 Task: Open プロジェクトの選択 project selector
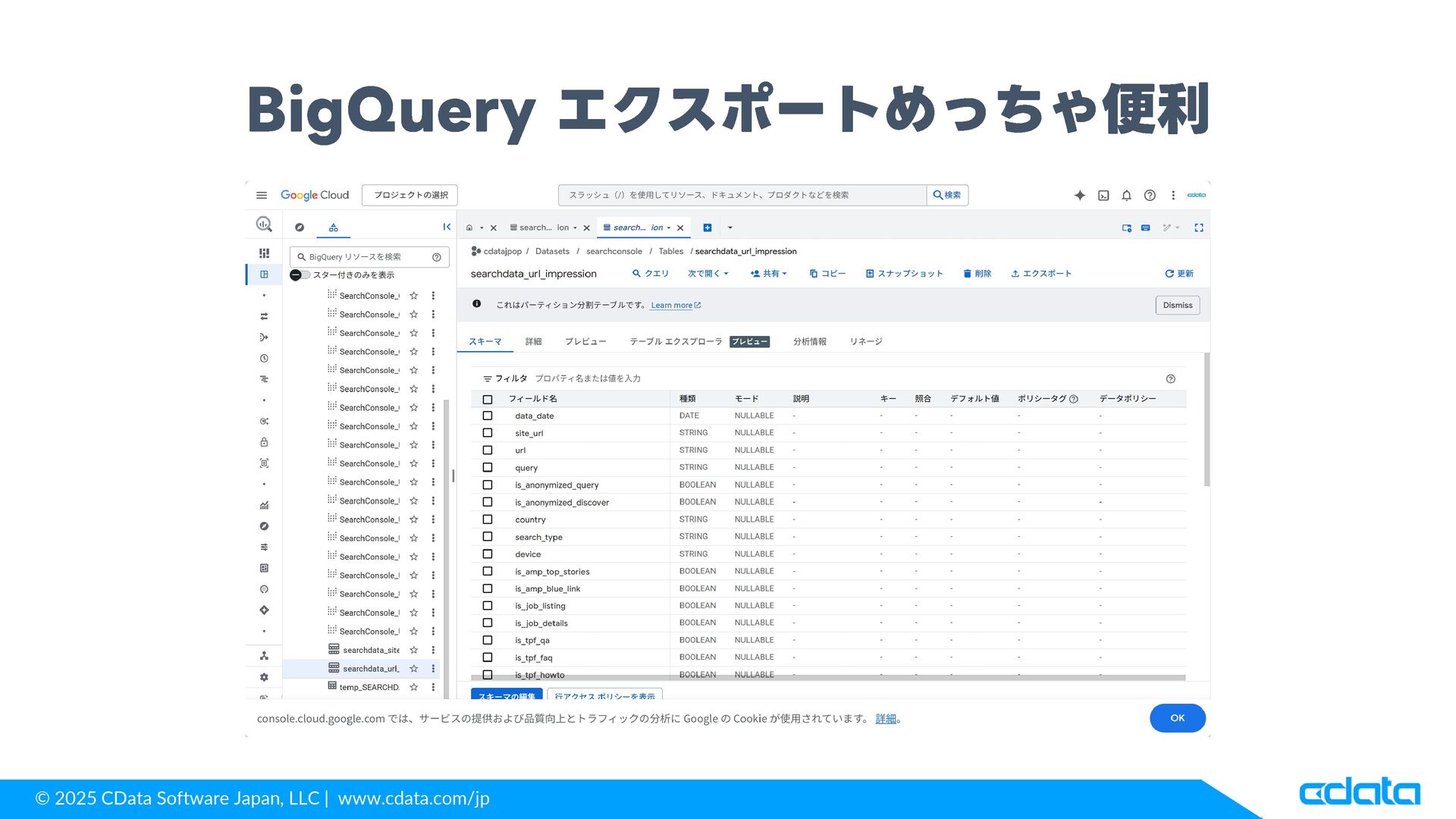pyautogui.click(x=410, y=196)
